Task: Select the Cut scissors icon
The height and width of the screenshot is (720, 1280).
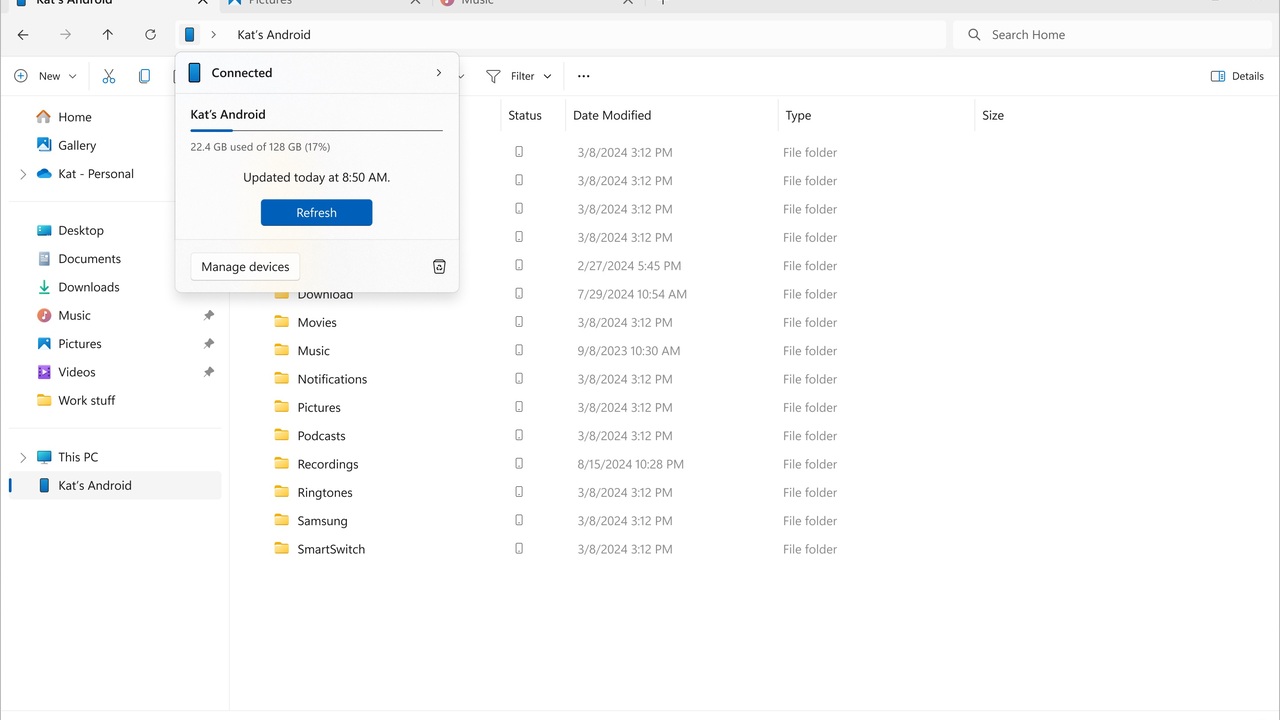Action: click(108, 75)
